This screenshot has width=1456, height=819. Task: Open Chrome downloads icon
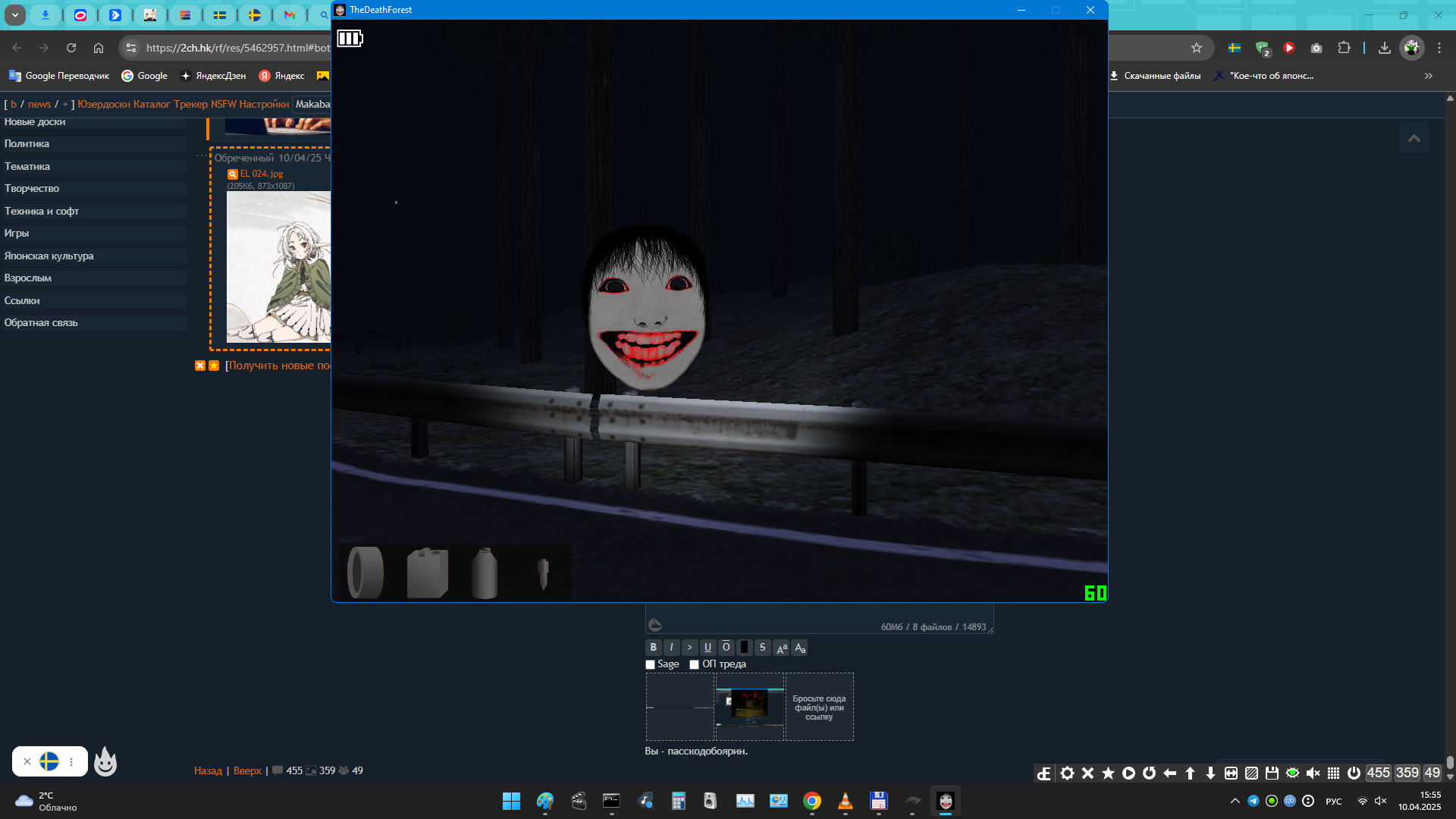coord(1385,48)
